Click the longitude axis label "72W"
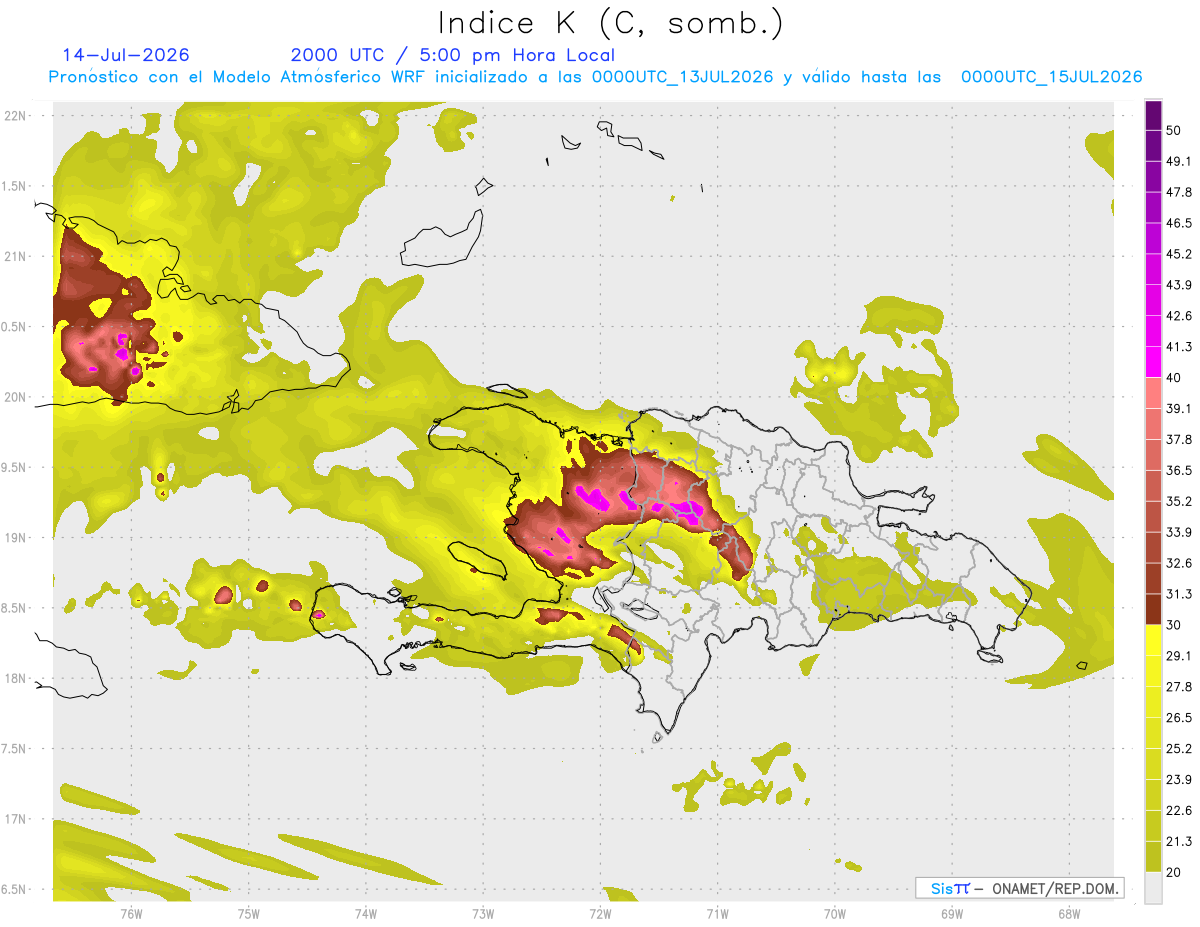The height and width of the screenshot is (927, 1200). click(x=600, y=914)
